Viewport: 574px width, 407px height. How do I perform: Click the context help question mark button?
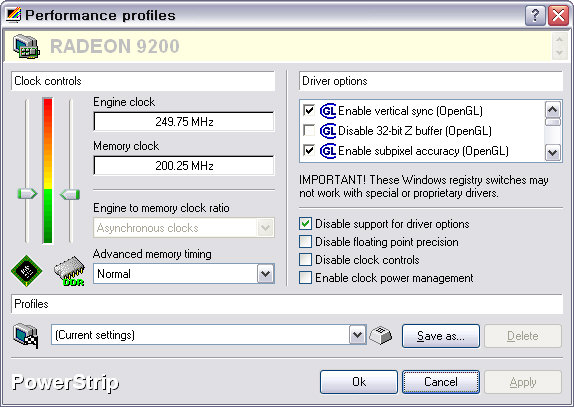coord(535,16)
